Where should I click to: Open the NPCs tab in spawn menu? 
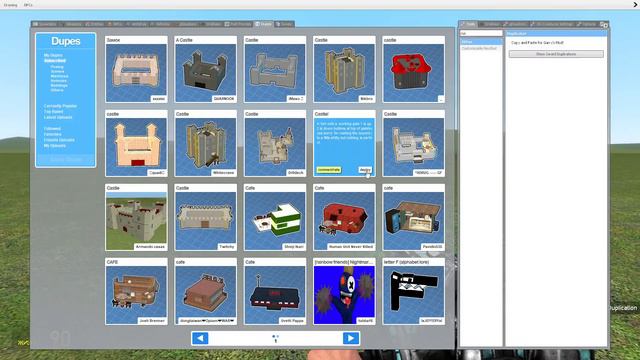coord(115,24)
